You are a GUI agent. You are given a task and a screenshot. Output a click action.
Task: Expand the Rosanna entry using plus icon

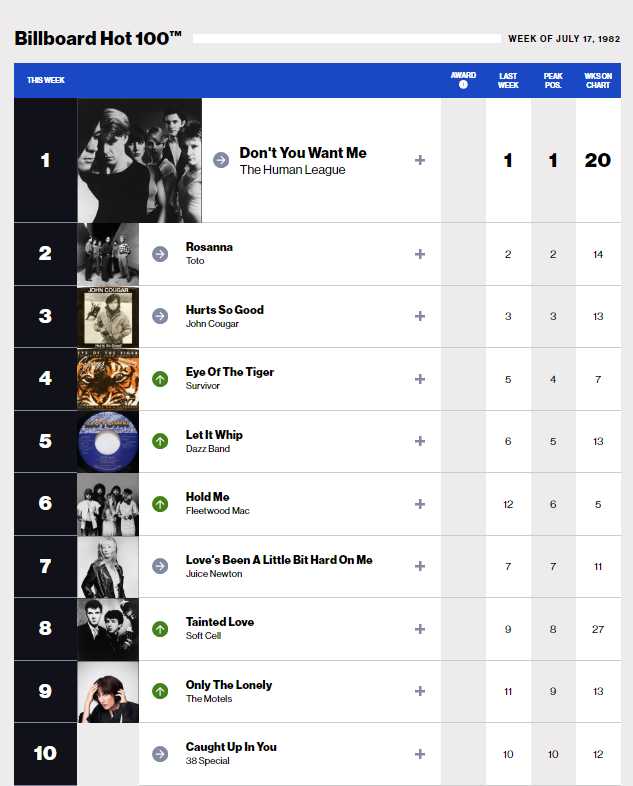coord(420,254)
